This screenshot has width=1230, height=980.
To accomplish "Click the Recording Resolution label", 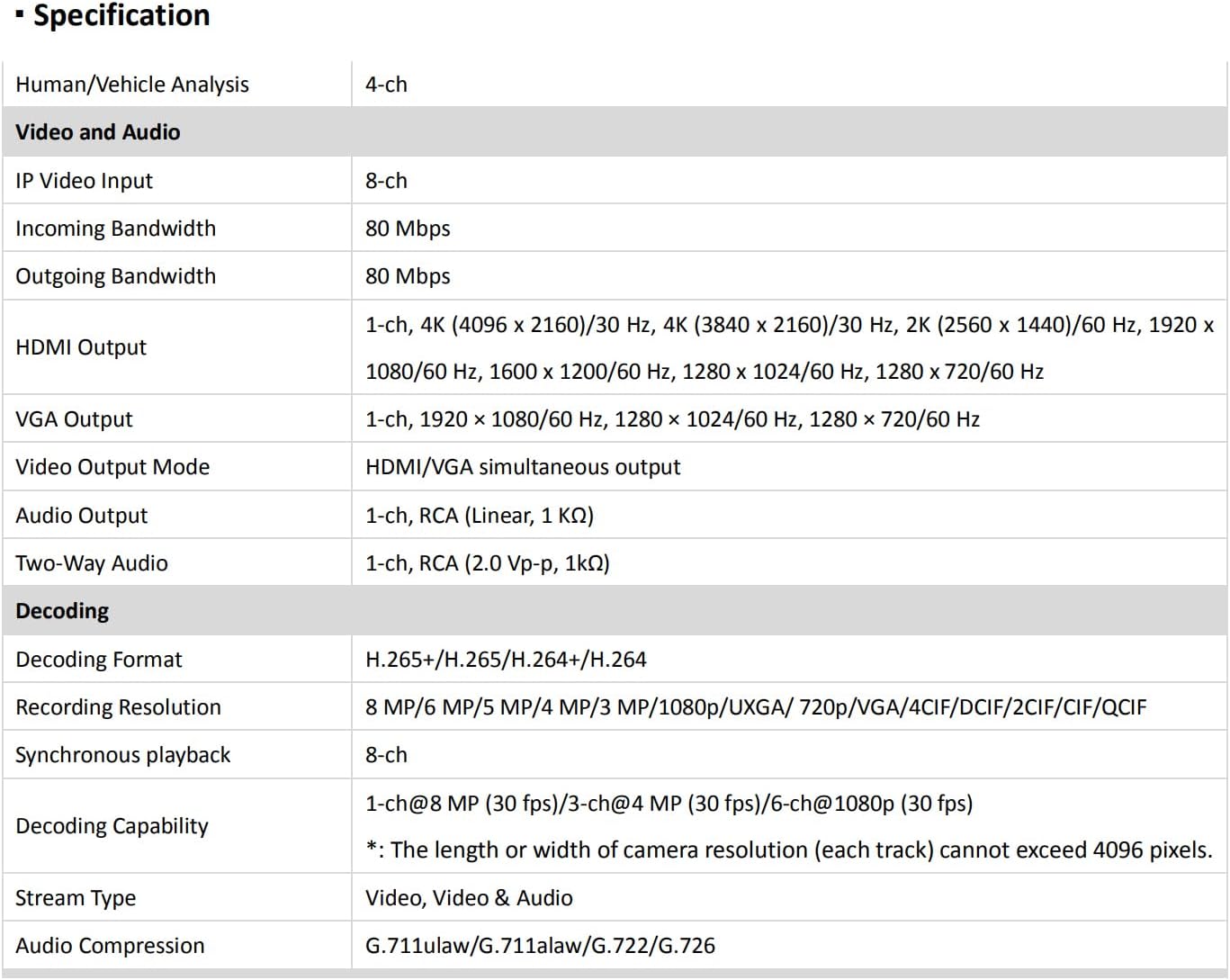I will [118, 707].
